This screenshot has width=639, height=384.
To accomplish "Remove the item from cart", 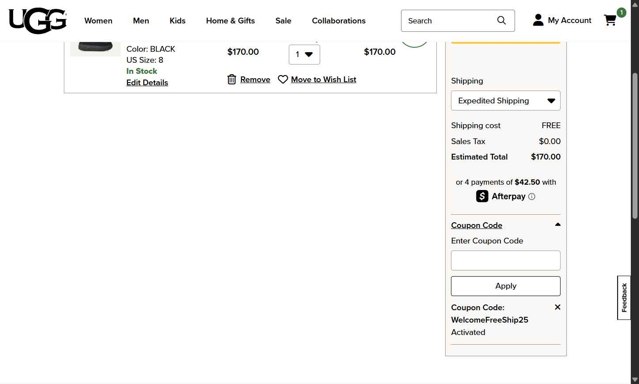I will [x=255, y=79].
